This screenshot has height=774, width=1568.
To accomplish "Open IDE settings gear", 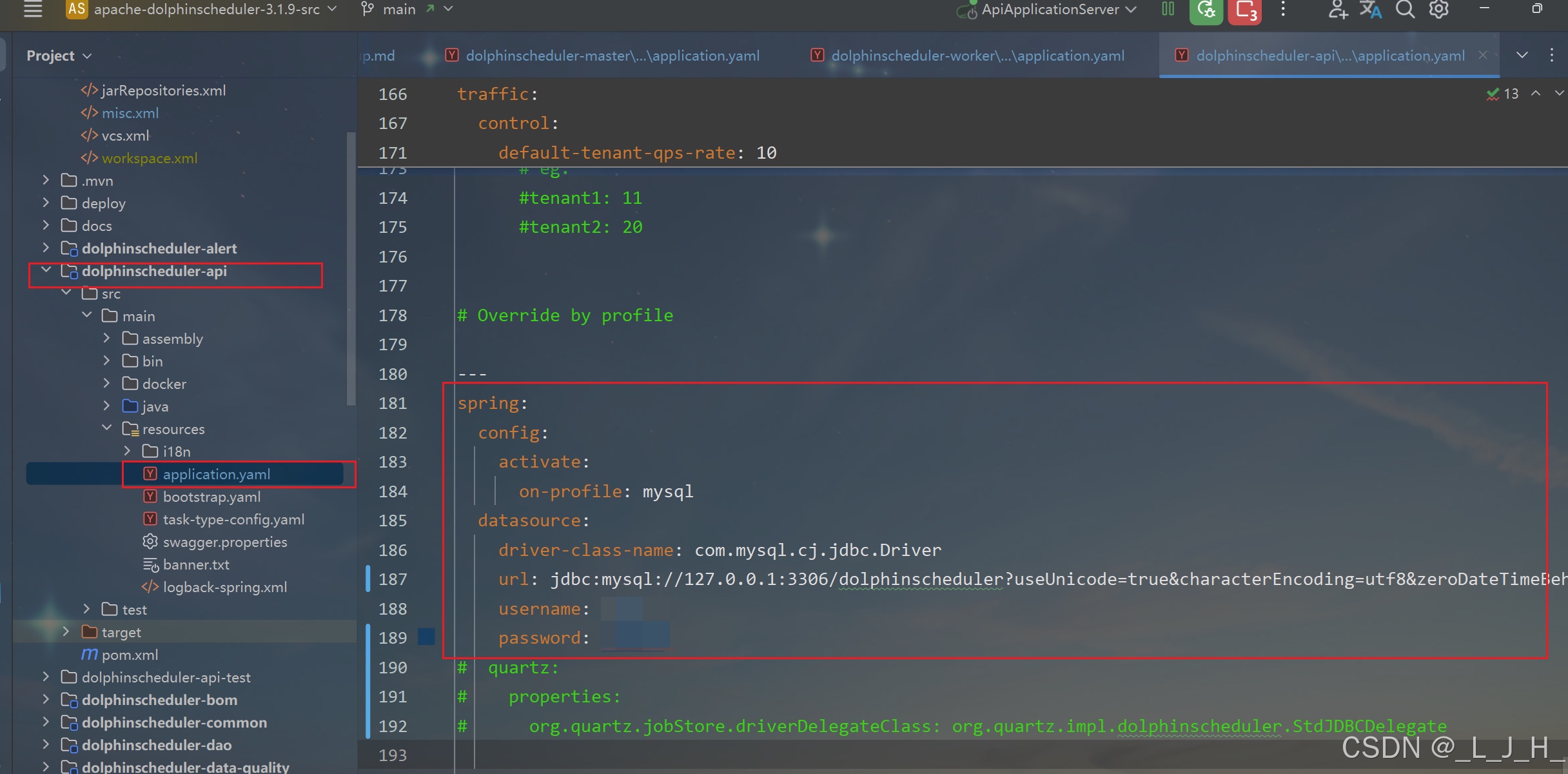I will [1439, 10].
